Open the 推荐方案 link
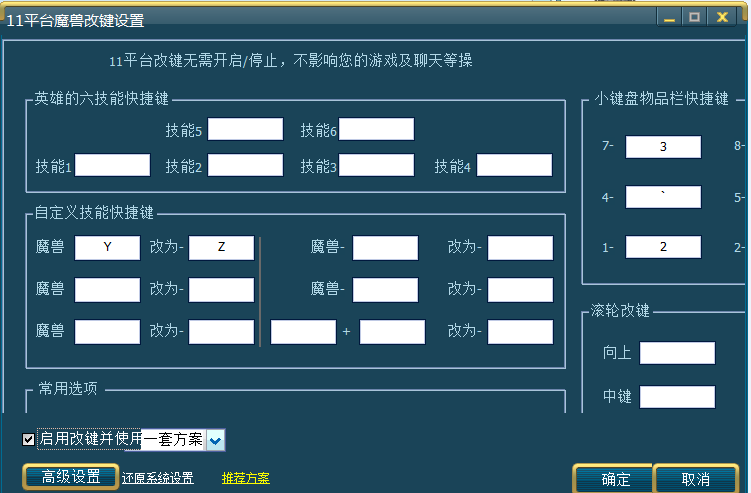The image size is (751, 493). (246, 478)
